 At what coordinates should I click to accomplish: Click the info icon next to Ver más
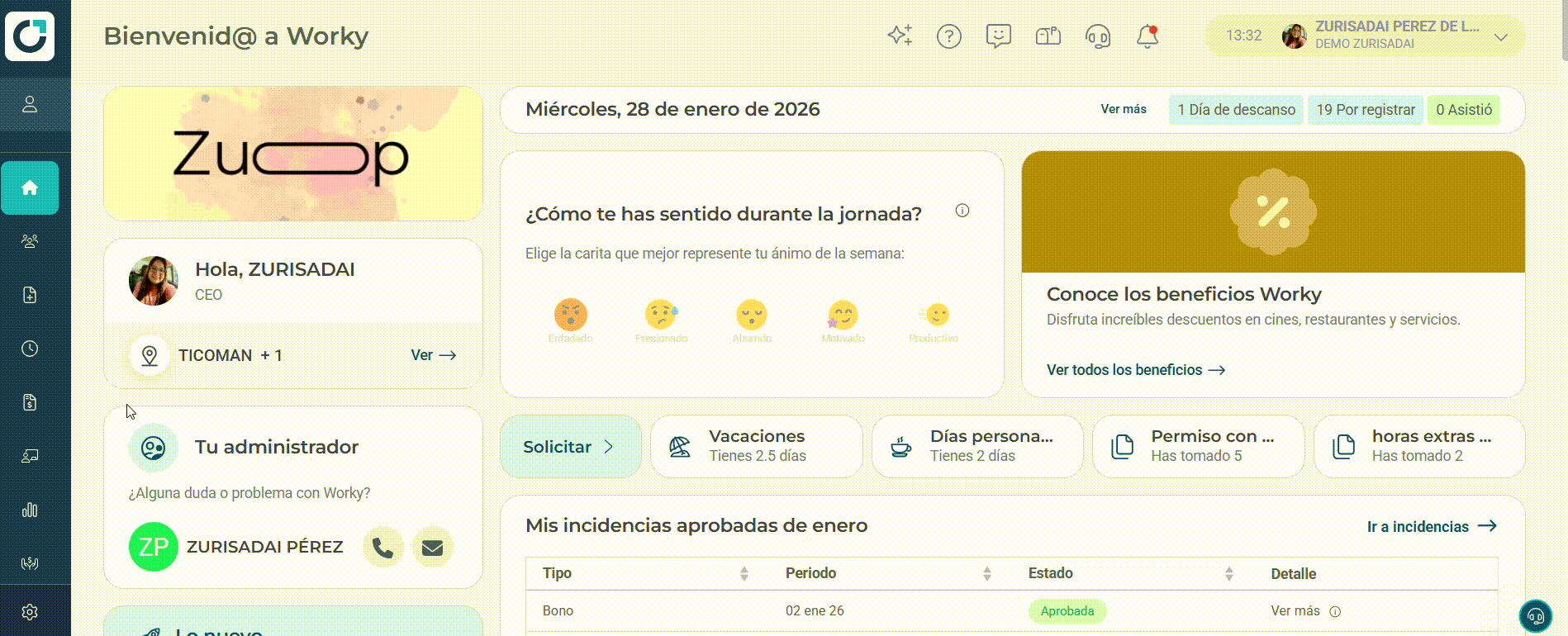[1335, 612]
